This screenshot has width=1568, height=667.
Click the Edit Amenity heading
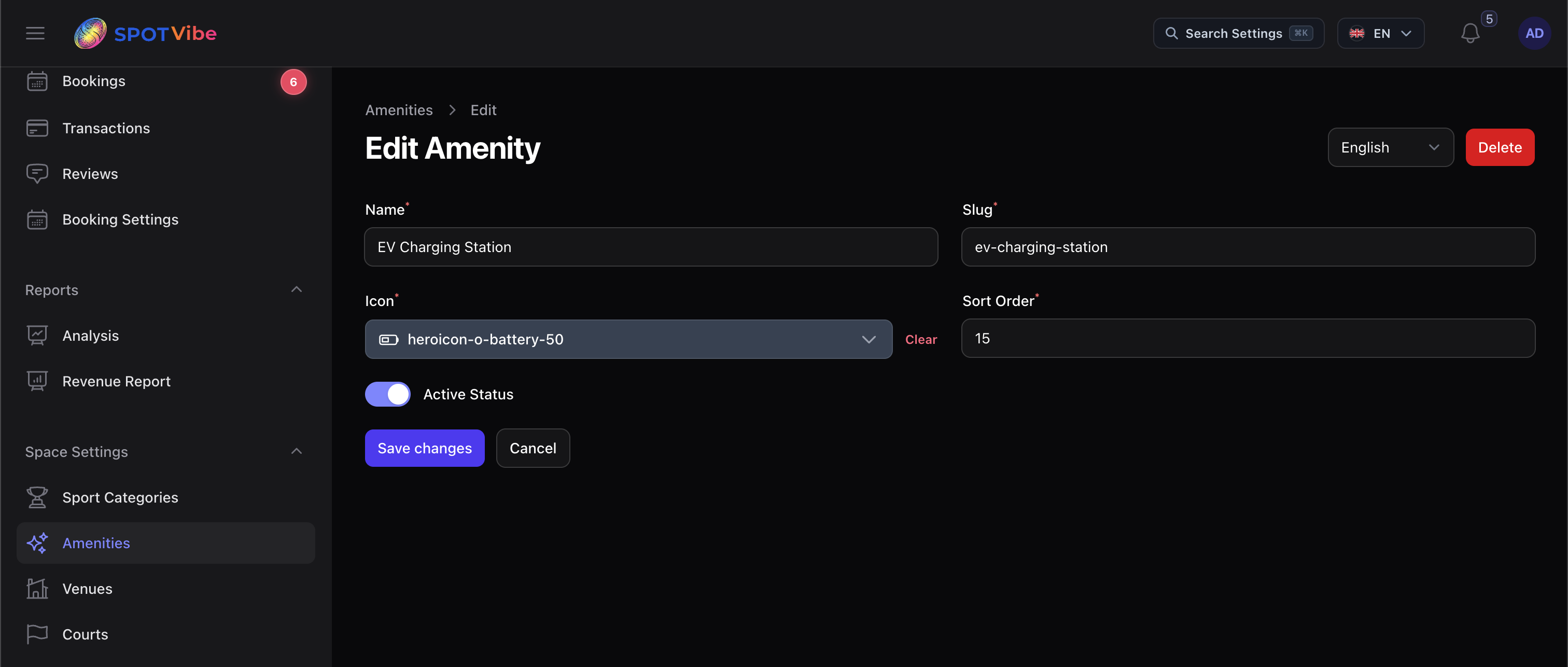452,148
